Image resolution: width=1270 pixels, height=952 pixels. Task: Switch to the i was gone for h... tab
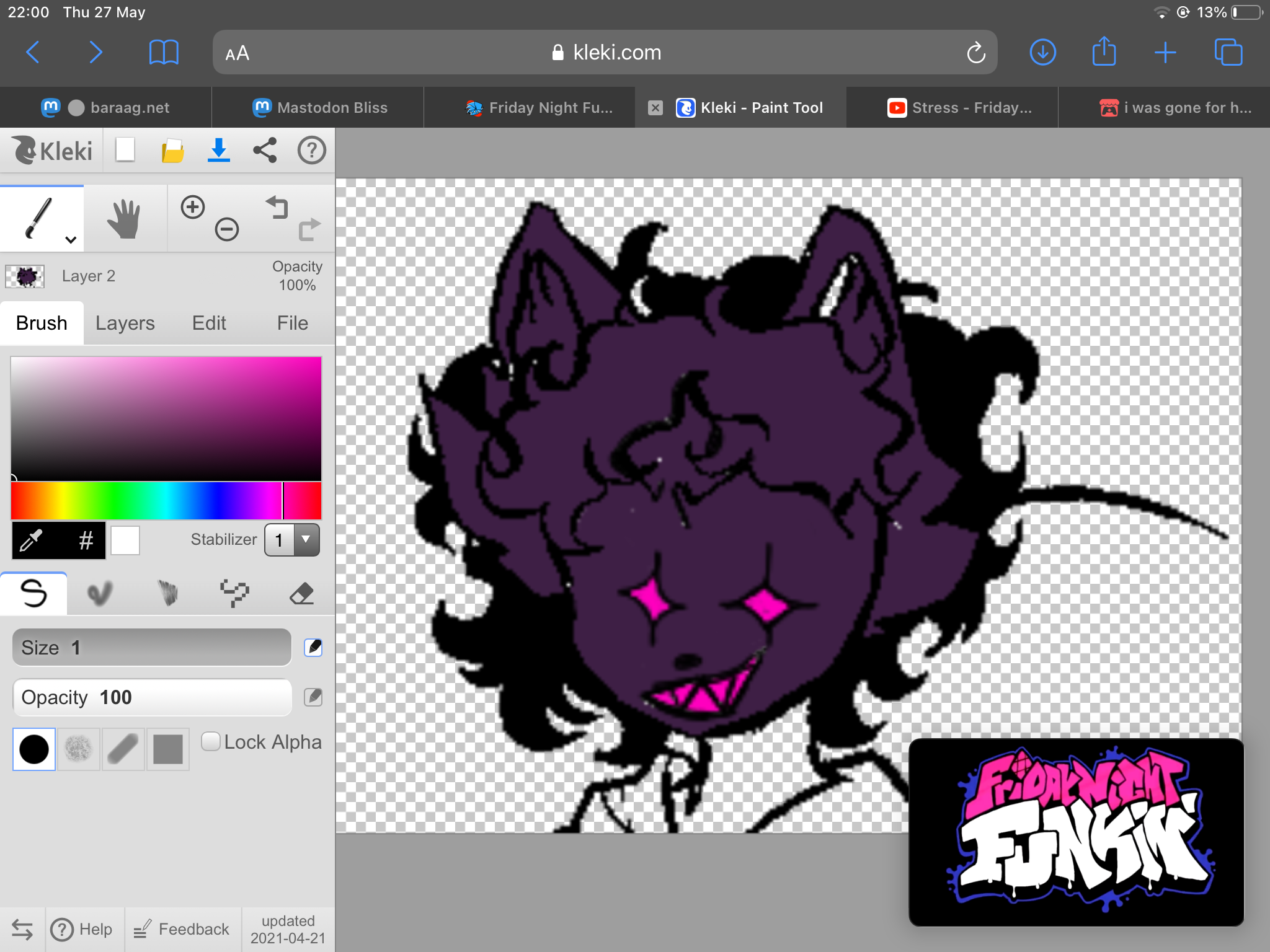(x=1165, y=108)
